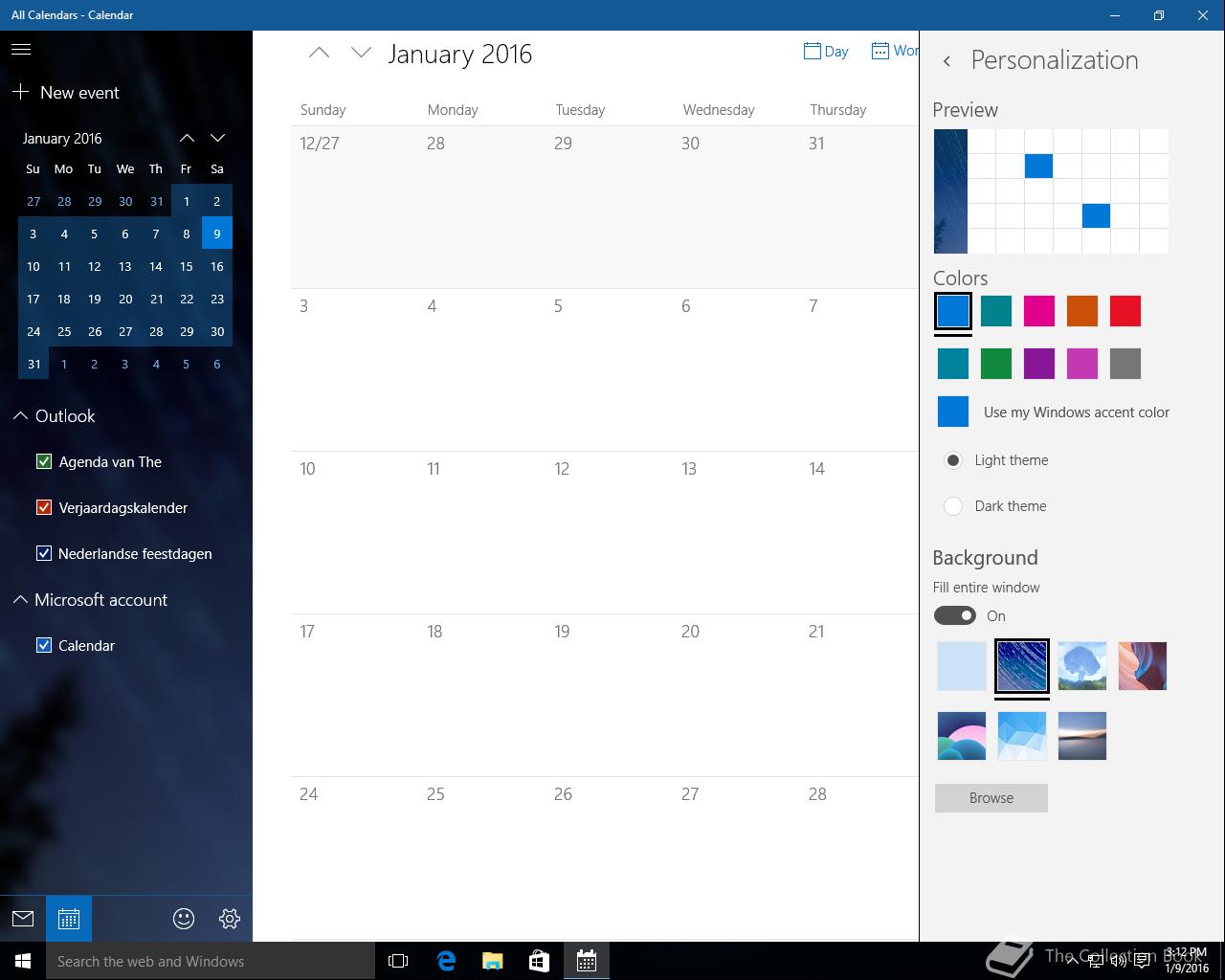Select the Dark theme radio button
This screenshot has width=1225, height=980.
click(x=953, y=506)
